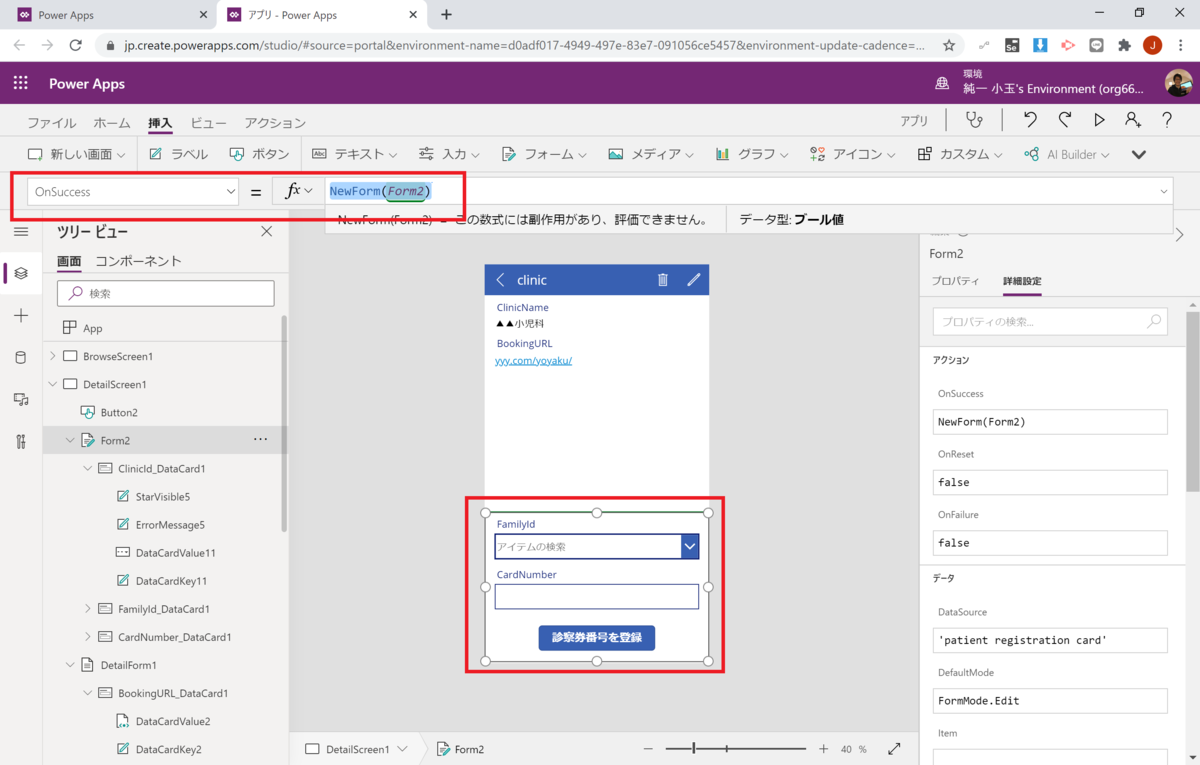1200x765 pixels.
Task: Open the help question mark icon
Action: click(x=1167, y=120)
